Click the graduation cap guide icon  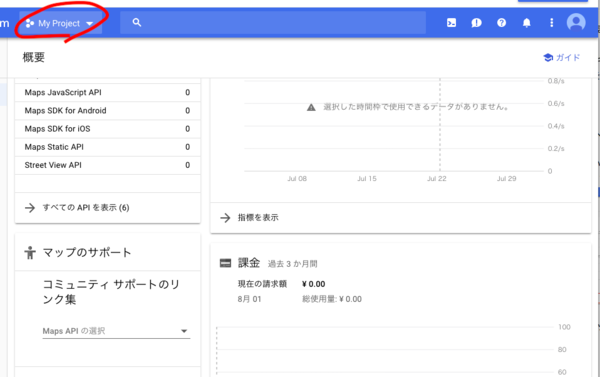point(548,57)
